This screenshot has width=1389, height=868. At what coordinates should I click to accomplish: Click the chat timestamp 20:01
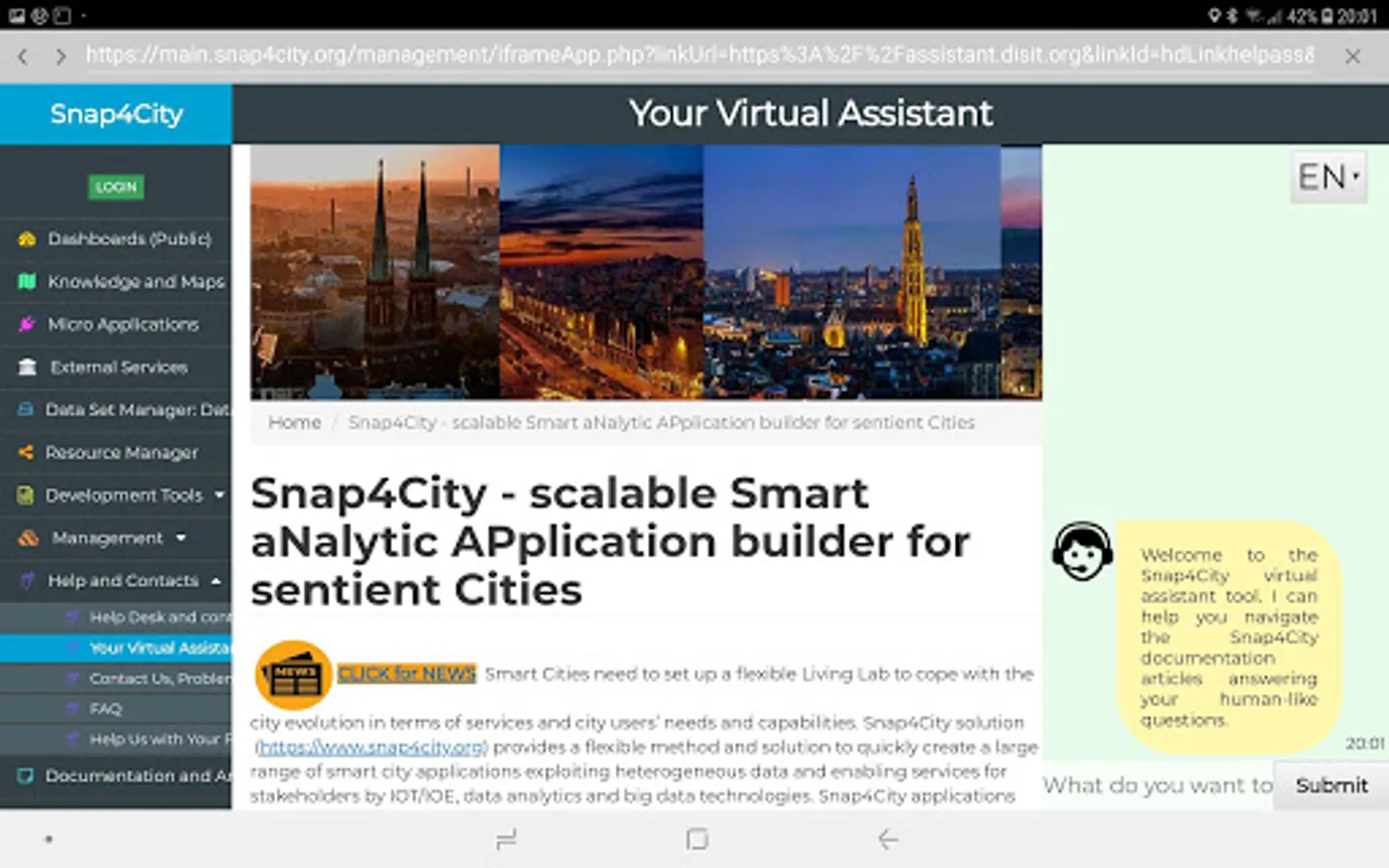coord(1366,743)
